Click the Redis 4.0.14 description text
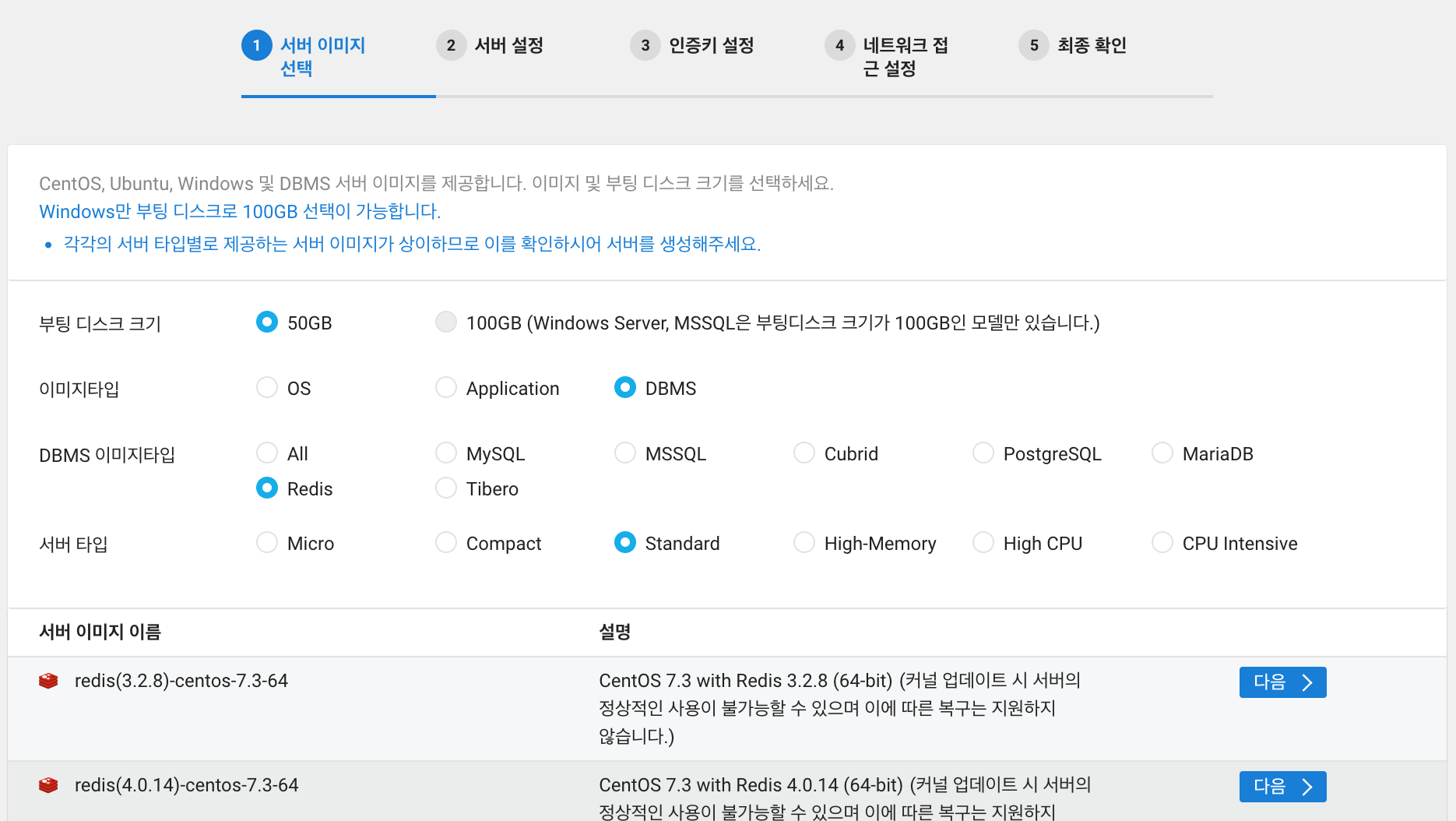Viewport: 1456px width, 821px height. click(845, 797)
